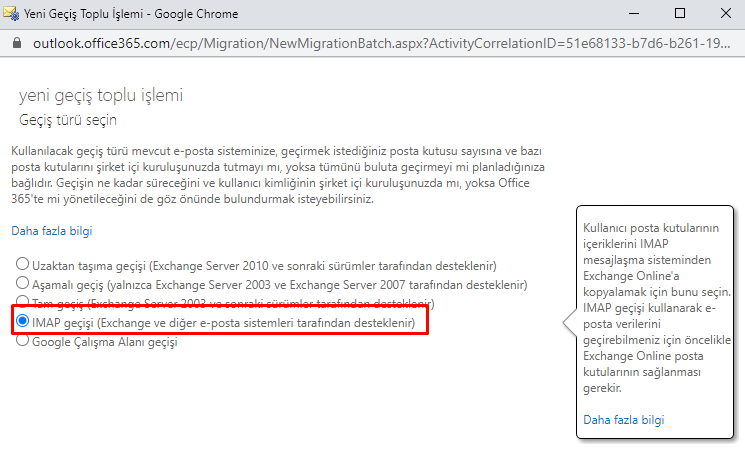This screenshot has height=455, width=745.
Task: Select the IMAP geçişi radio button
Action: coord(22,323)
